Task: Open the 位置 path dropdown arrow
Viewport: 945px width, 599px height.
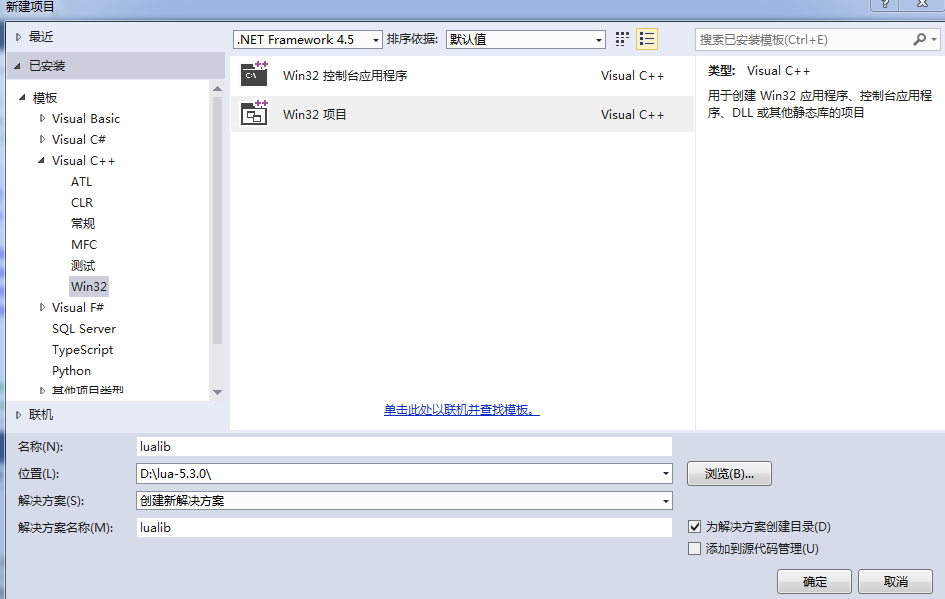Action: [x=665, y=474]
